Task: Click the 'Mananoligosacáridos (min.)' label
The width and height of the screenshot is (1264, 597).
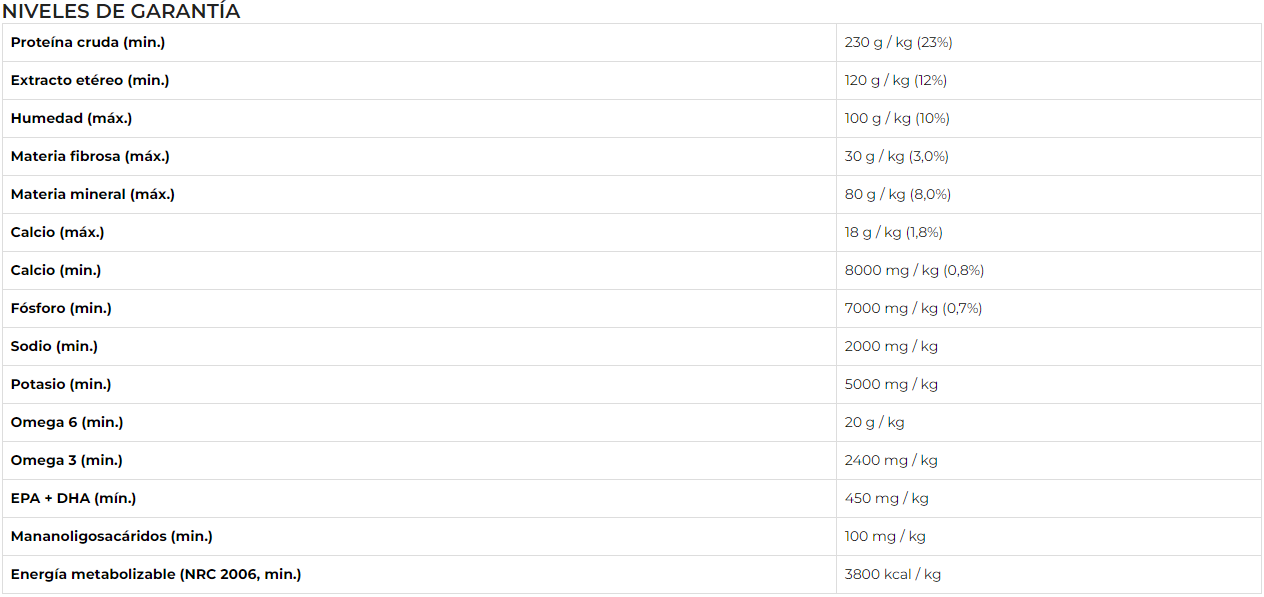Action: coord(112,536)
